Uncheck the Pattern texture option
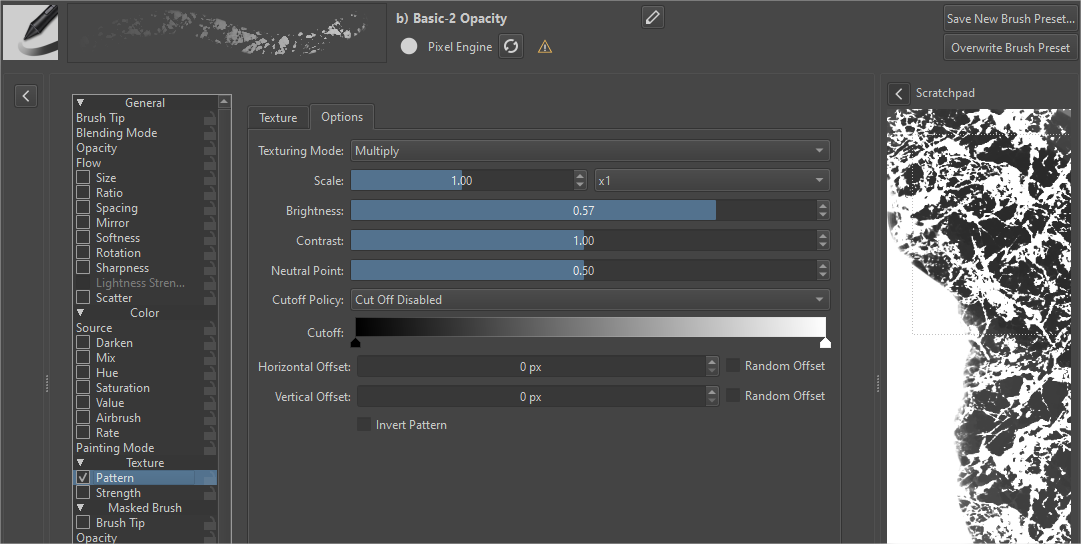Screen dimensions: 1081x544 pos(84,478)
